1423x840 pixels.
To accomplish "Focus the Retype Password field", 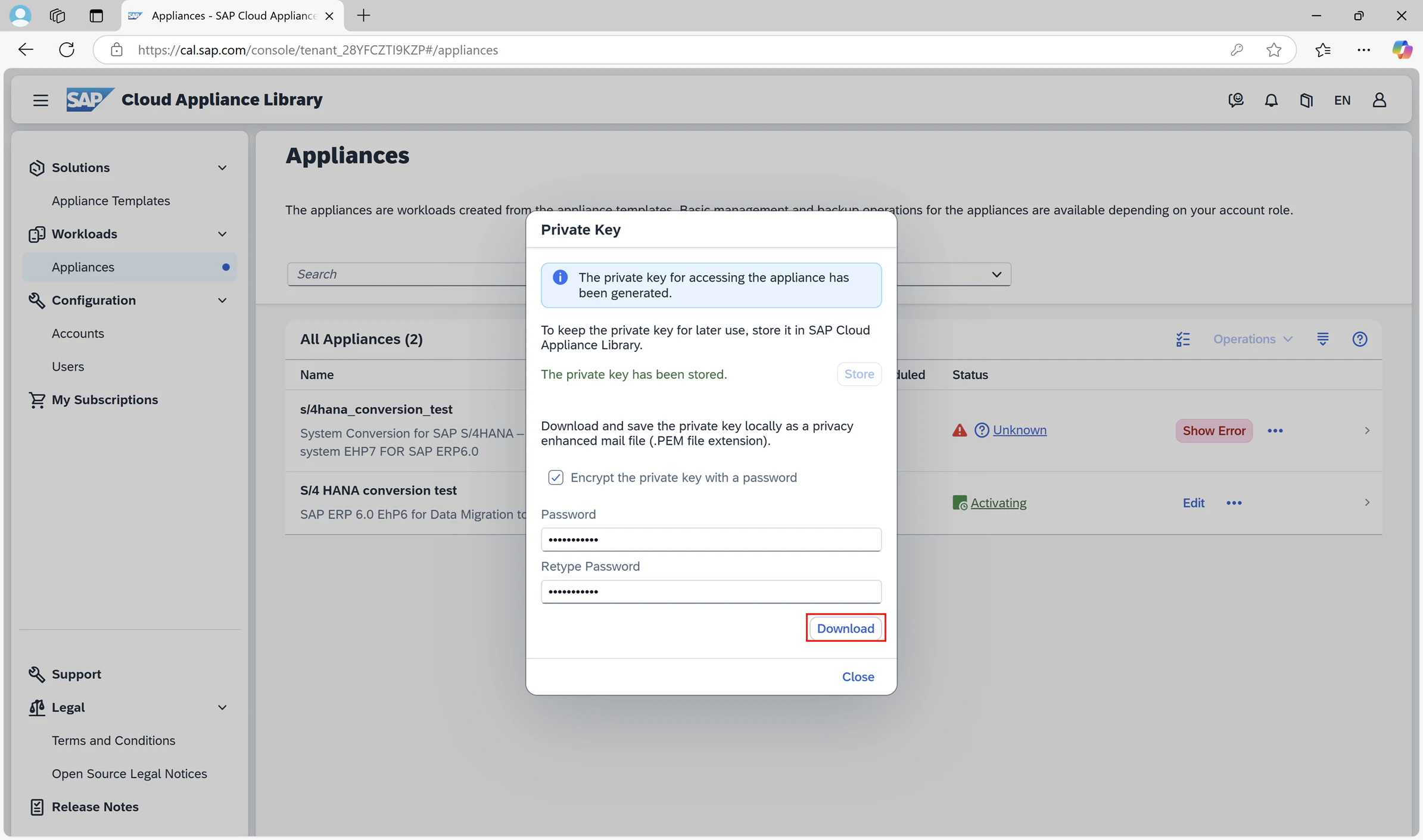I will pos(711,591).
